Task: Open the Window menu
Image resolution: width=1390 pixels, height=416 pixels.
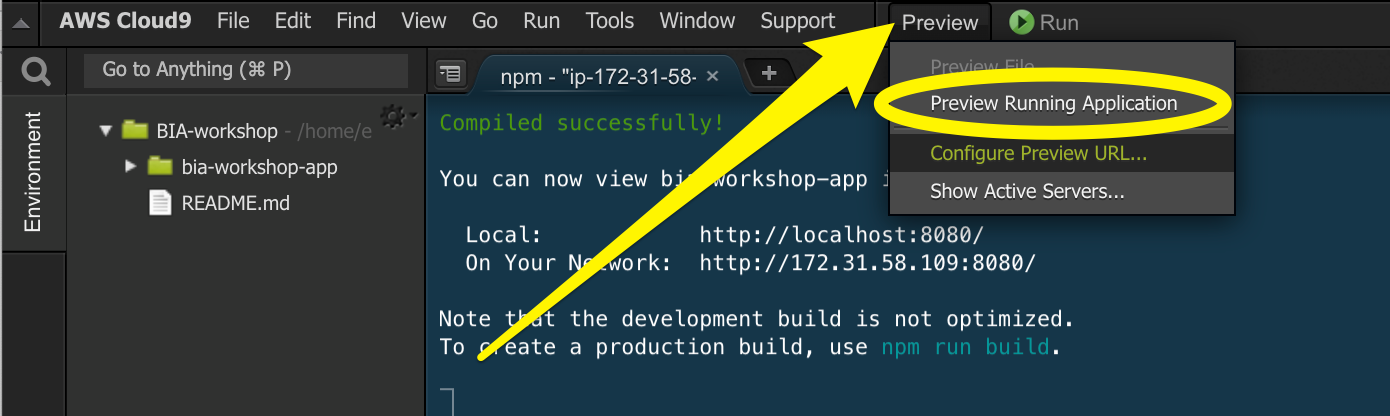Action: 698,21
